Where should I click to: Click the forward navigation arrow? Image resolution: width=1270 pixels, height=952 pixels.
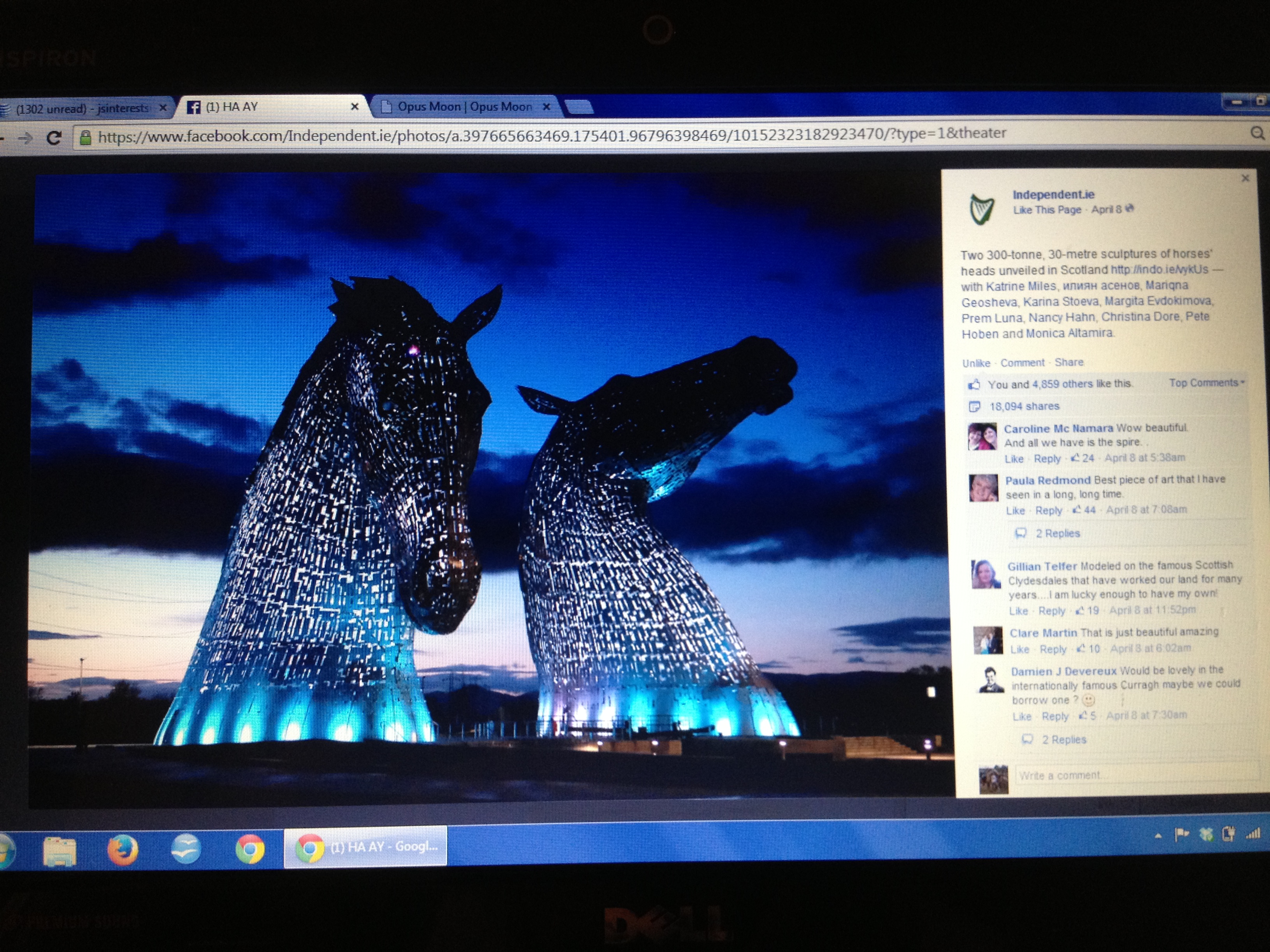[x=25, y=138]
